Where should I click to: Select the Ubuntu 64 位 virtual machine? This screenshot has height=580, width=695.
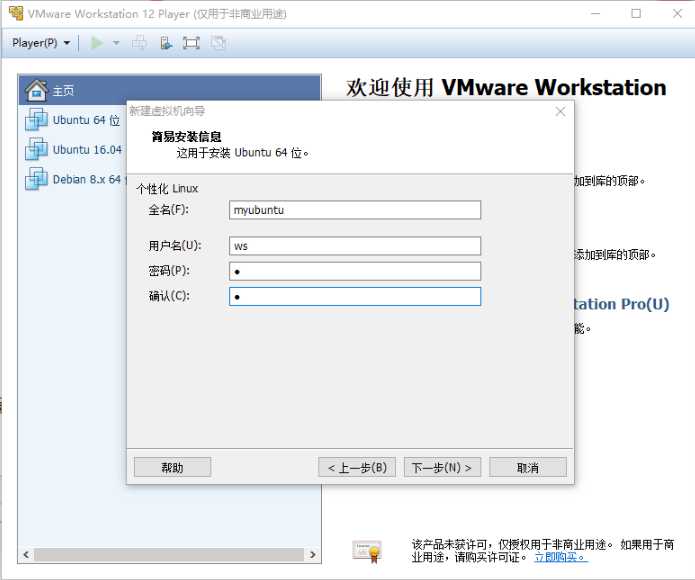[x=86, y=120]
